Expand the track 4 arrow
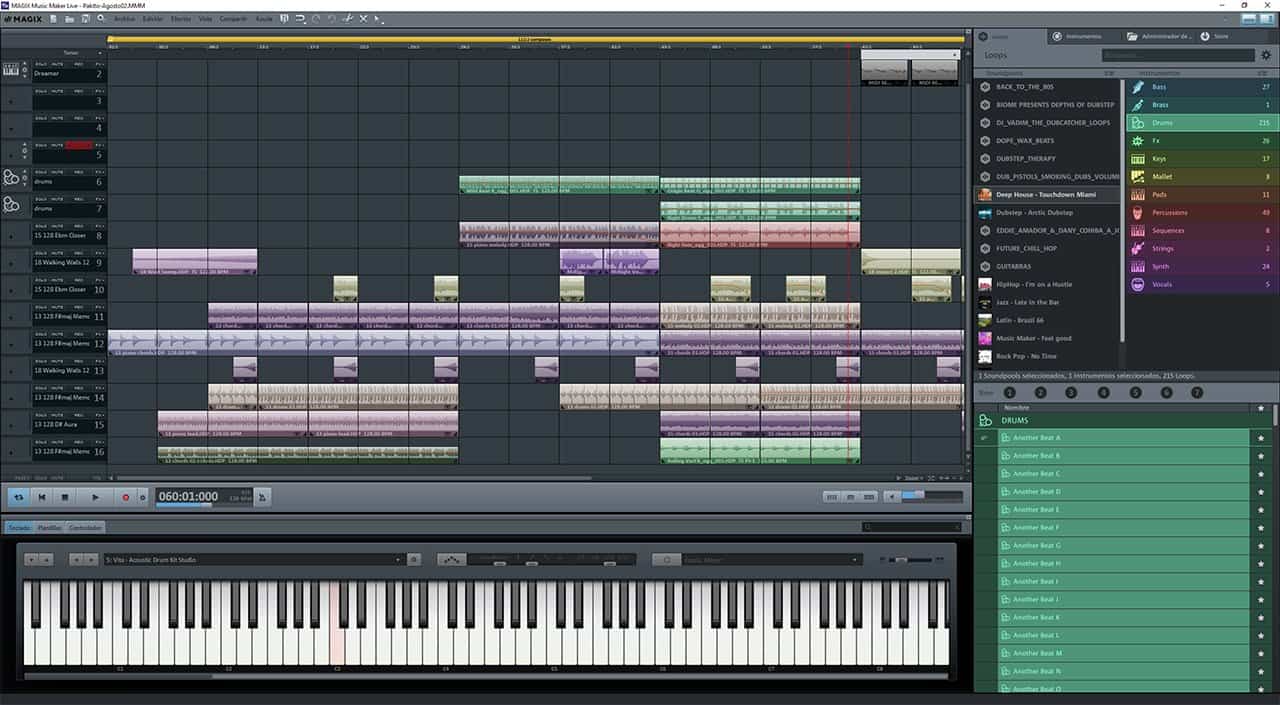The image size is (1280, 705). [11, 128]
